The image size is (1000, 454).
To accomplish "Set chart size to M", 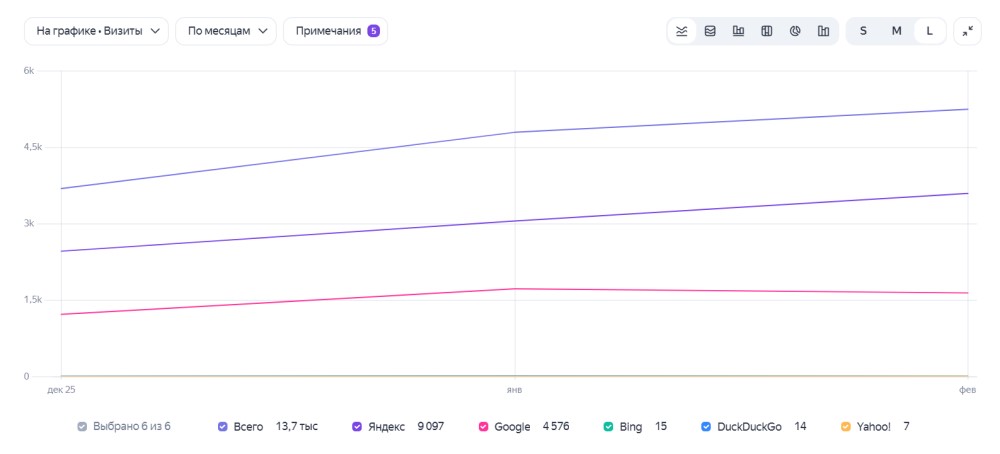I will pyautogui.click(x=897, y=31).
